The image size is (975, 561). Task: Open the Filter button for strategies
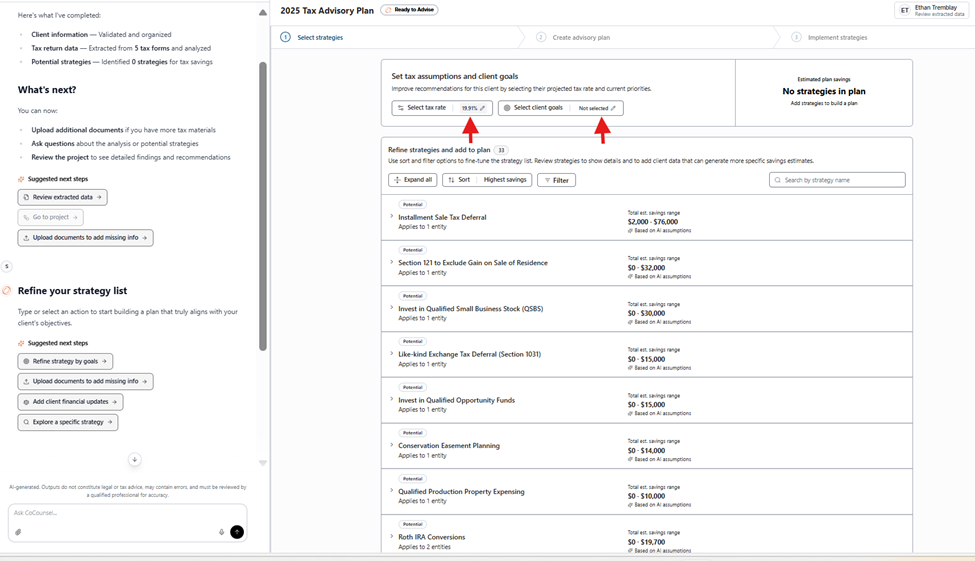[556, 180]
